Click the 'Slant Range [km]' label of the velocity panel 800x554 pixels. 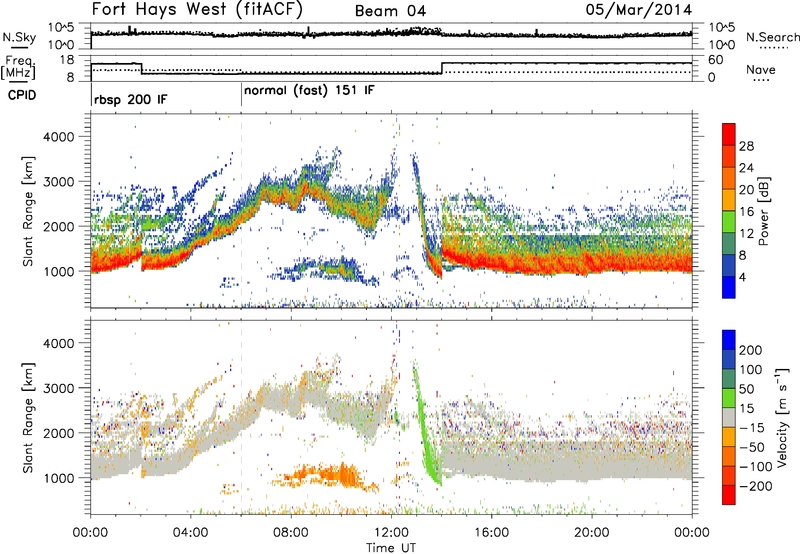tap(28, 417)
